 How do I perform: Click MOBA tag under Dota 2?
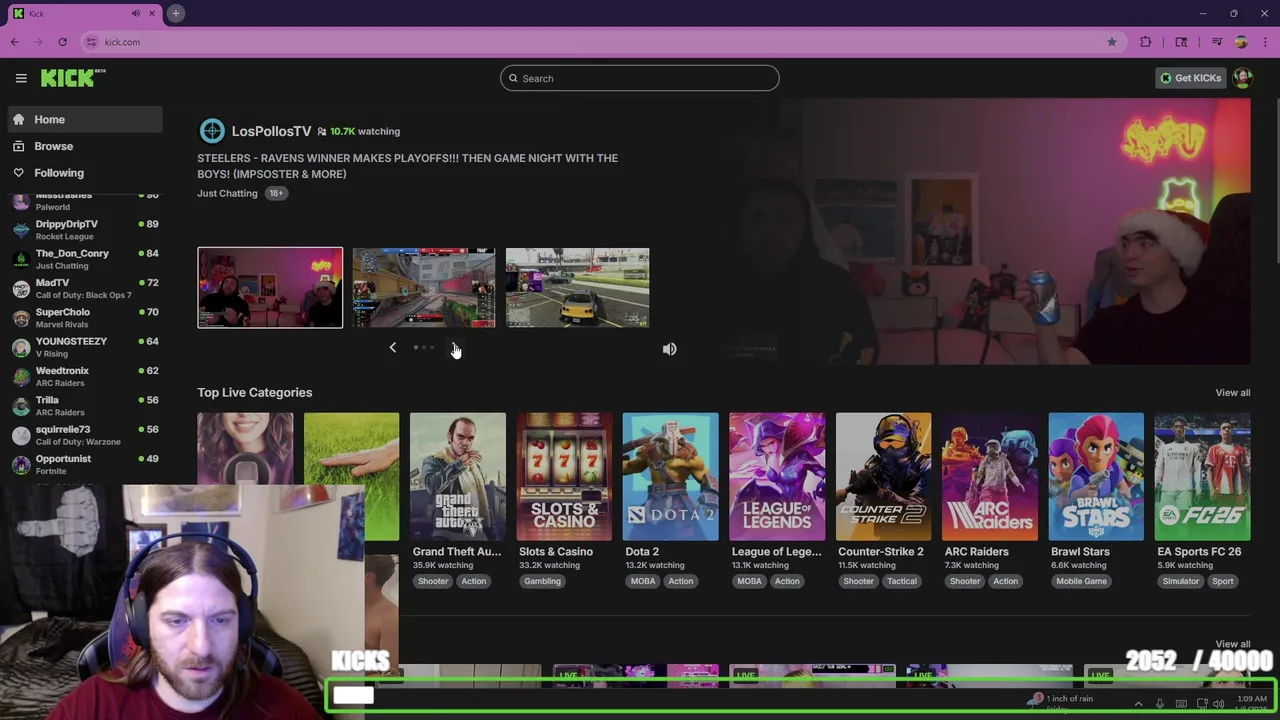point(643,581)
